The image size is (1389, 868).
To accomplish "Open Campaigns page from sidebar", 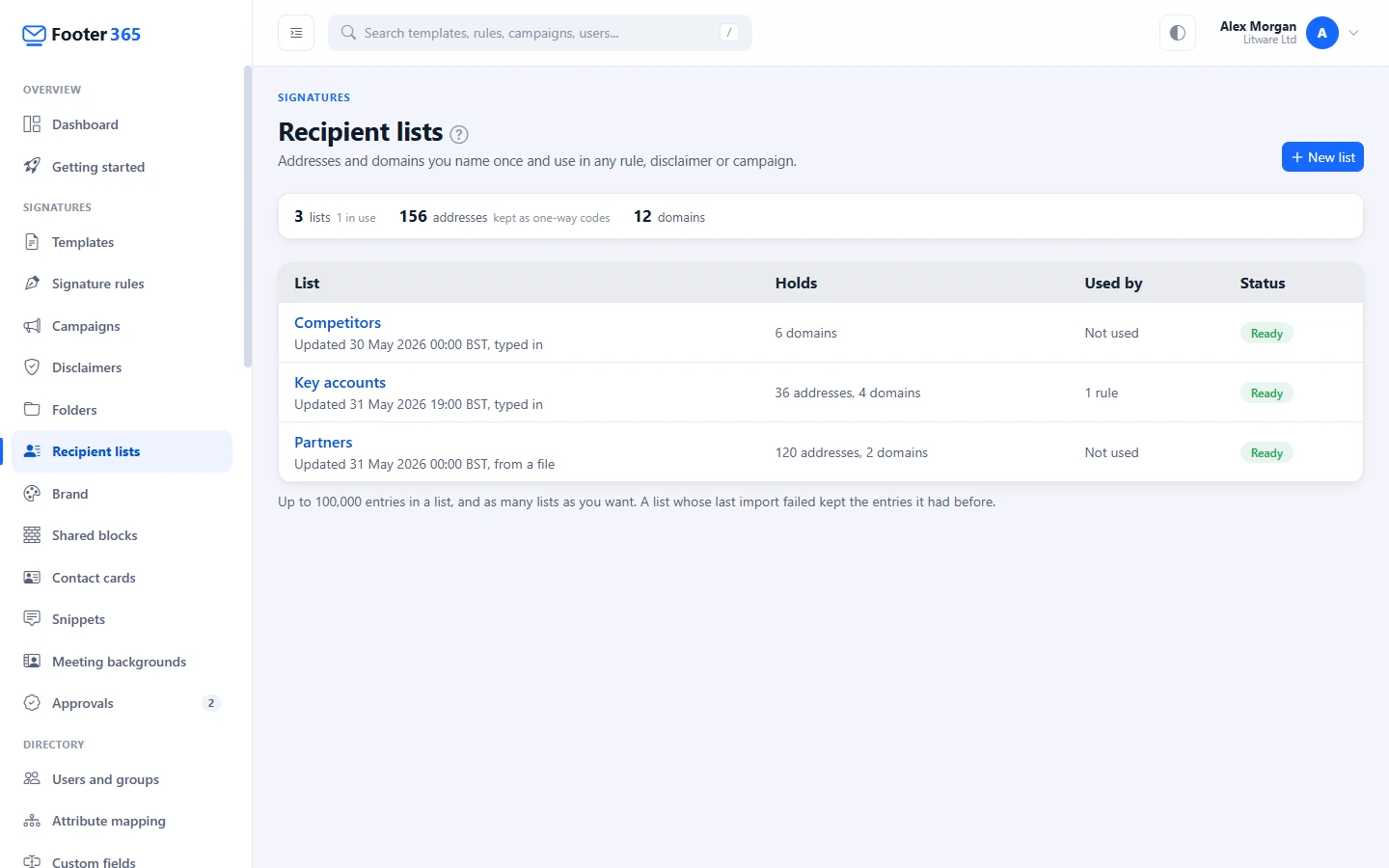I will tap(123, 326).
